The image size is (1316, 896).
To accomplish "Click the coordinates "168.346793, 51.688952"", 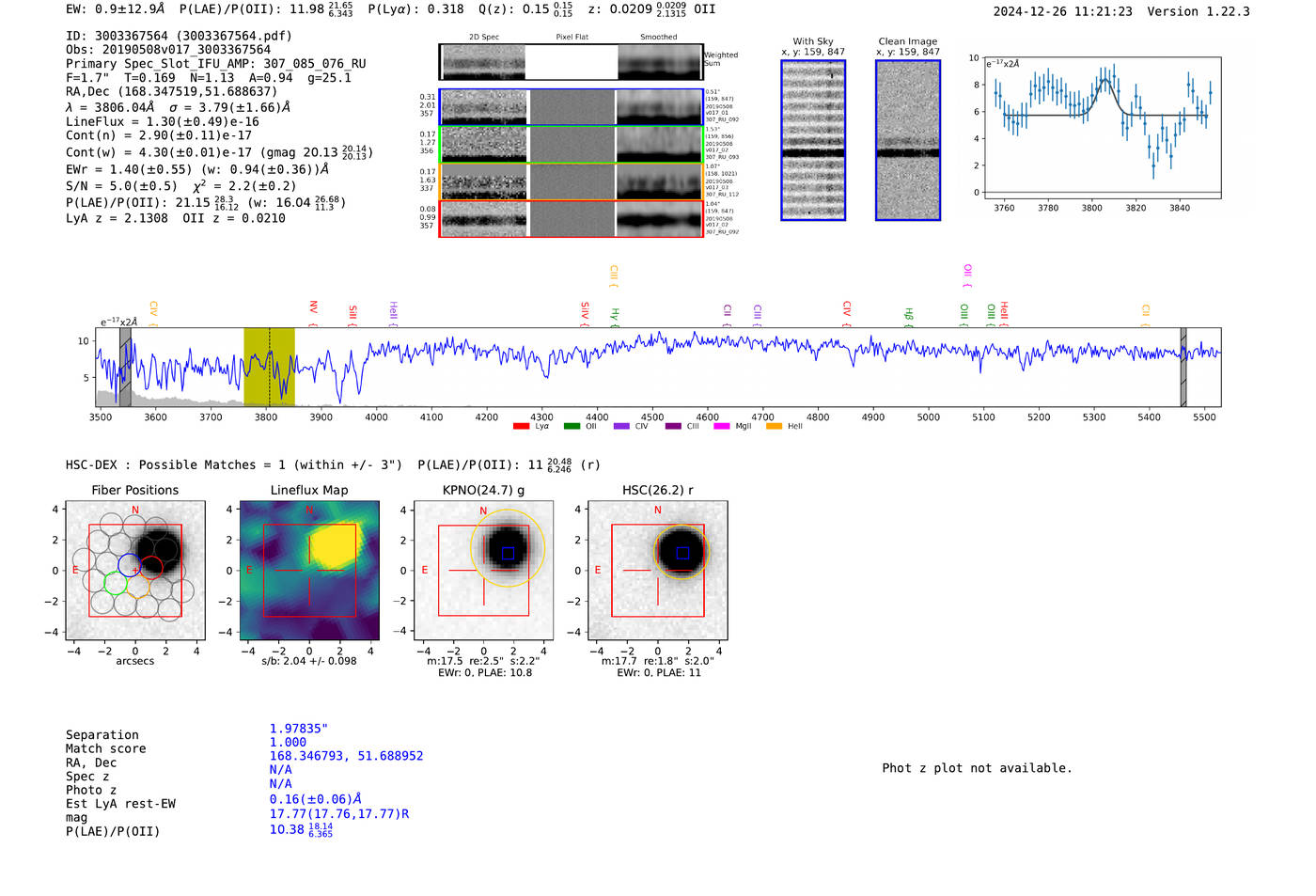I will (347, 756).
